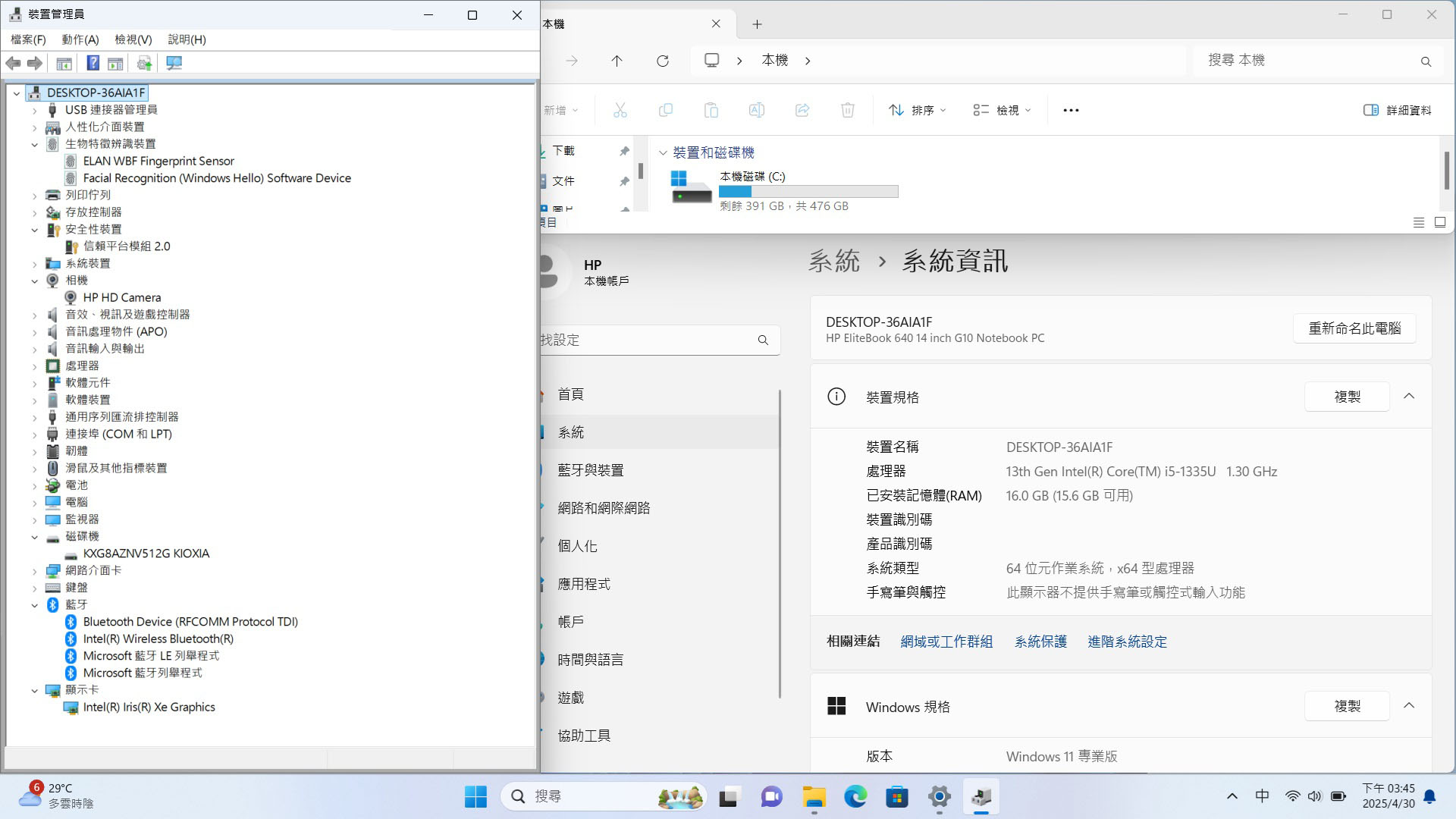Click the Windows Start button on taskbar
The height and width of the screenshot is (819, 1456).
click(x=475, y=796)
